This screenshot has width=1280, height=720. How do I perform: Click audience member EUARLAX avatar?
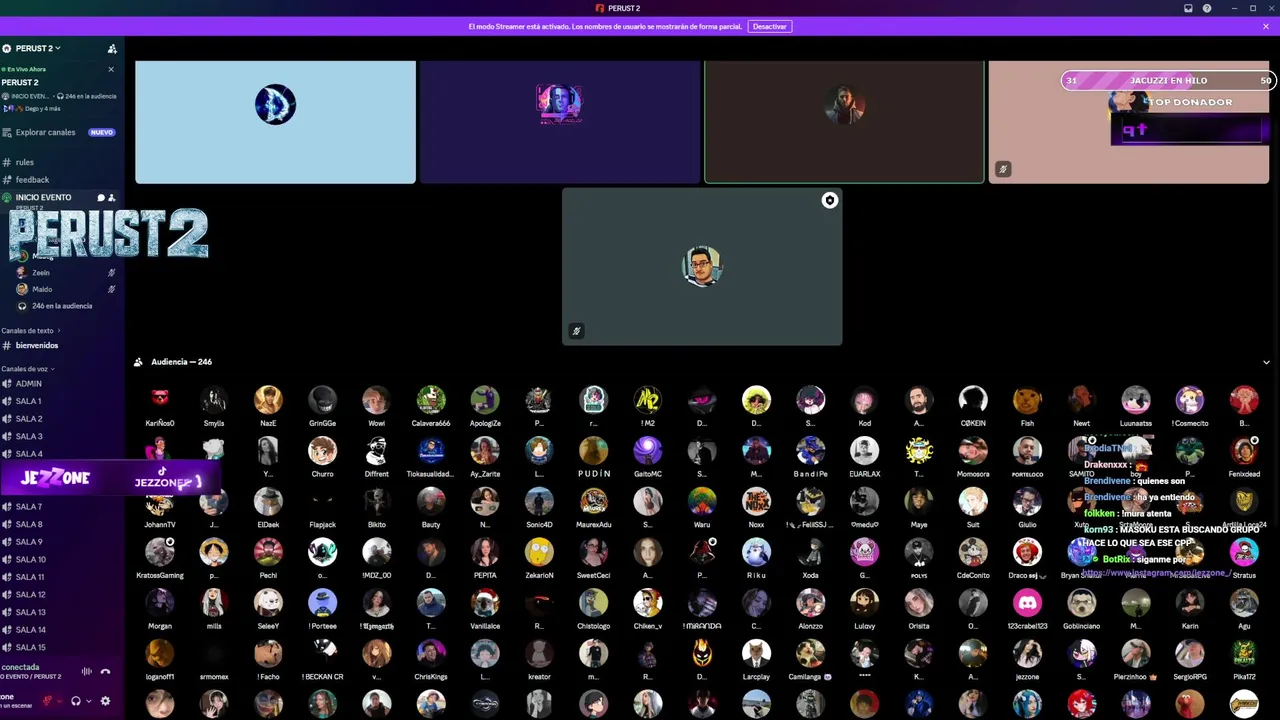tap(864, 451)
